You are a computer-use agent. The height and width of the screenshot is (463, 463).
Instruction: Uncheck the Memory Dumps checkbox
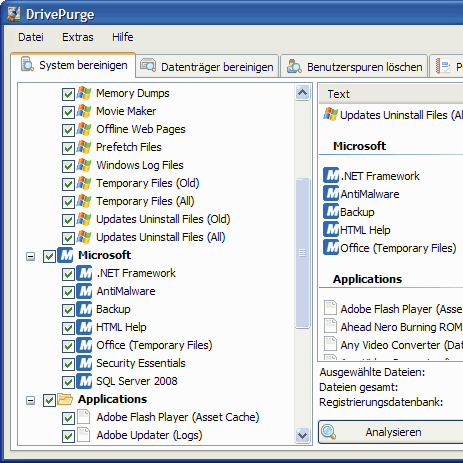[x=68, y=94]
